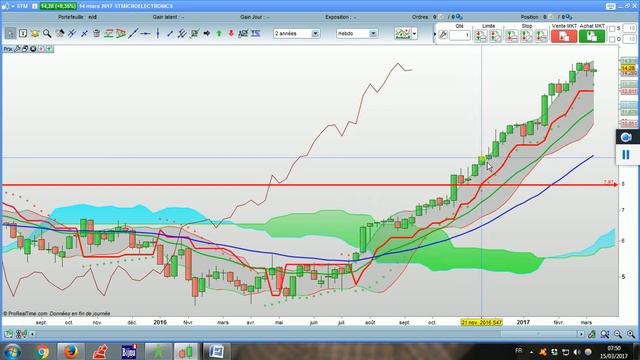This screenshot has width=640, height=360.
Task: Click the zoom out magnifier at bottom right
Action: click(x=618, y=335)
